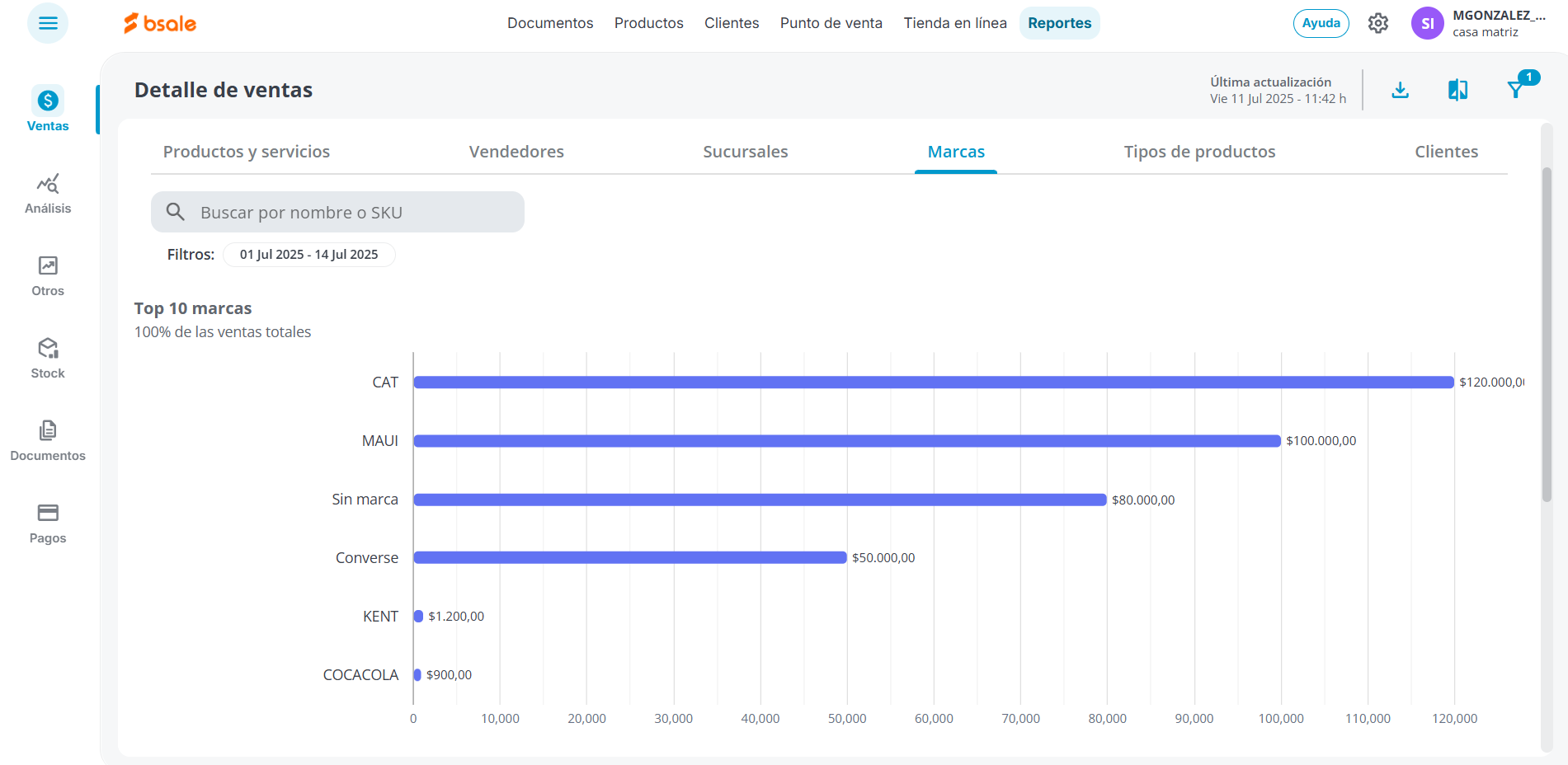1568x765 pixels.
Task: Open the Documentos sidebar section
Action: pos(48,441)
